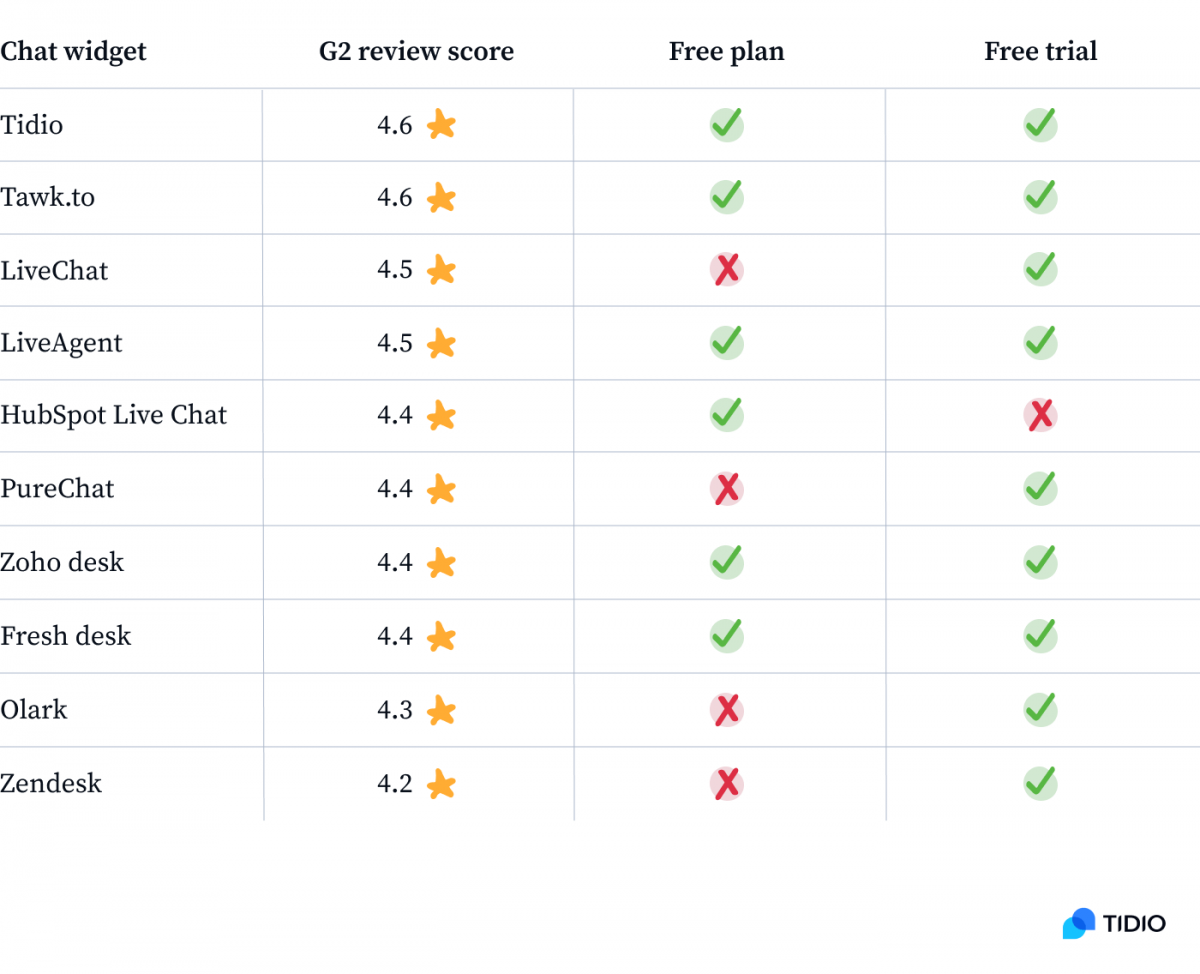Click the Free trial column header
Image resolution: width=1200 pixels, height=974 pixels.
pos(1041,51)
